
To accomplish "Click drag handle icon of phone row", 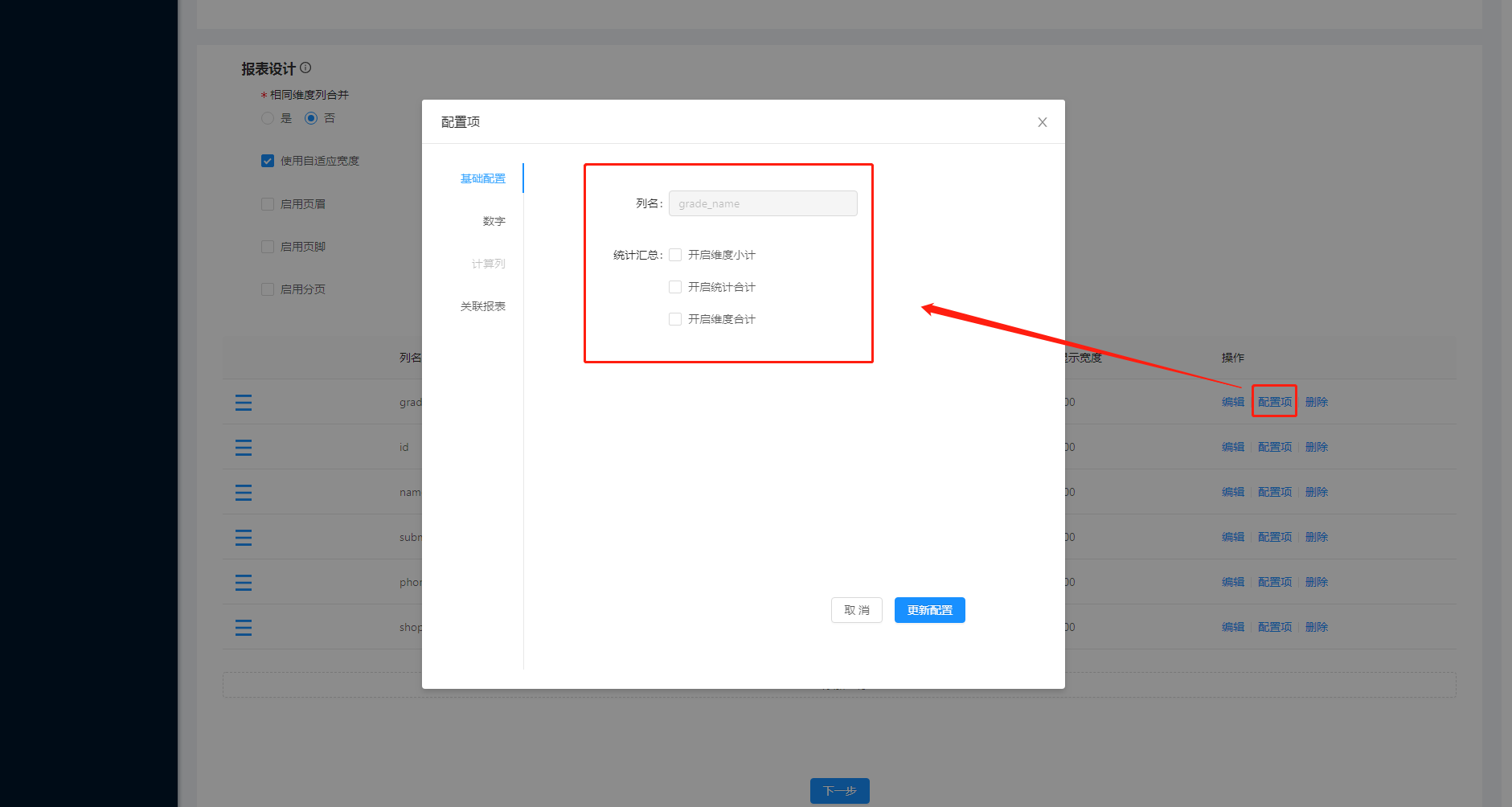I will 244,582.
